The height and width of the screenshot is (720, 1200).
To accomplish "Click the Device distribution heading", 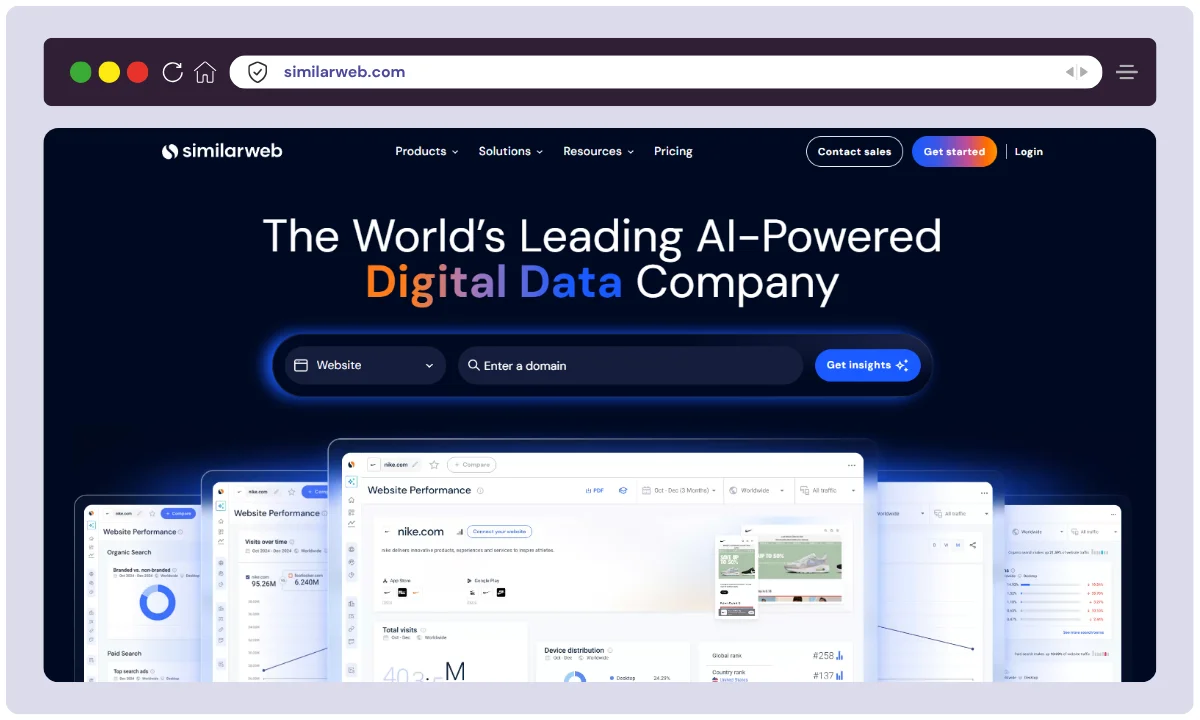I will pyautogui.click(x=574, y=651).
